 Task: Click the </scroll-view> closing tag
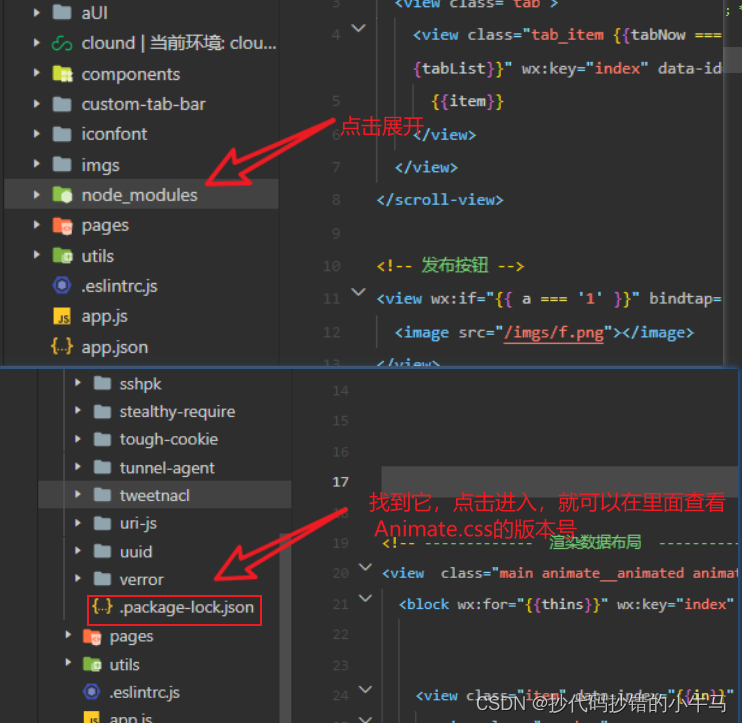(440, 200)
